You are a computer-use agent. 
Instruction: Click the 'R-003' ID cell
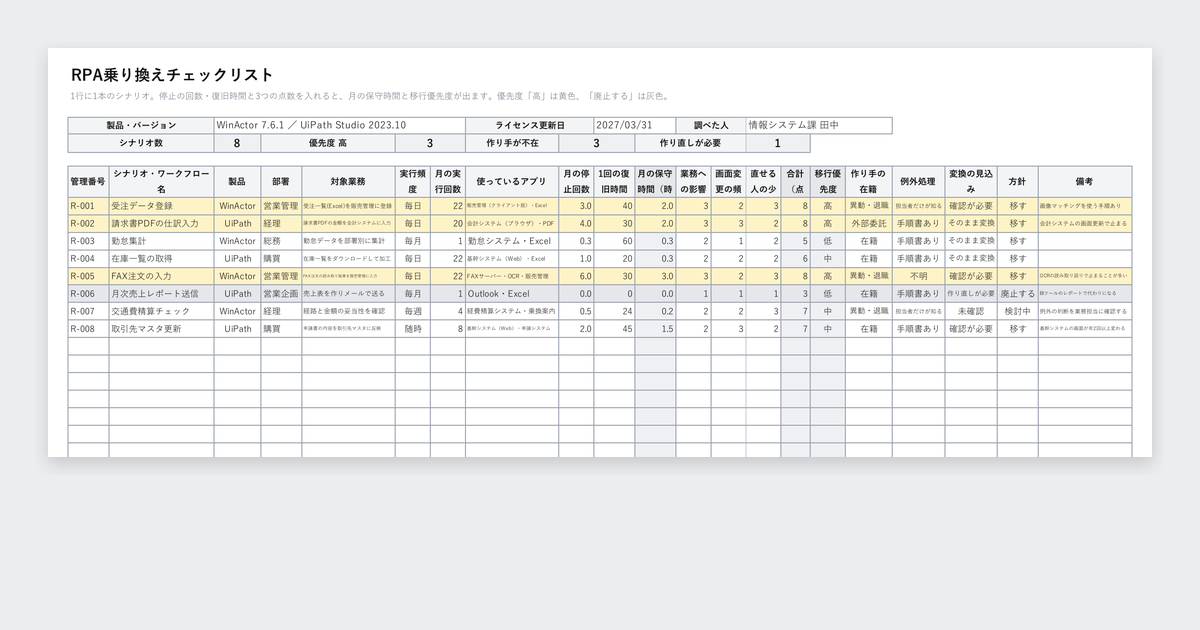click(88, 241)
